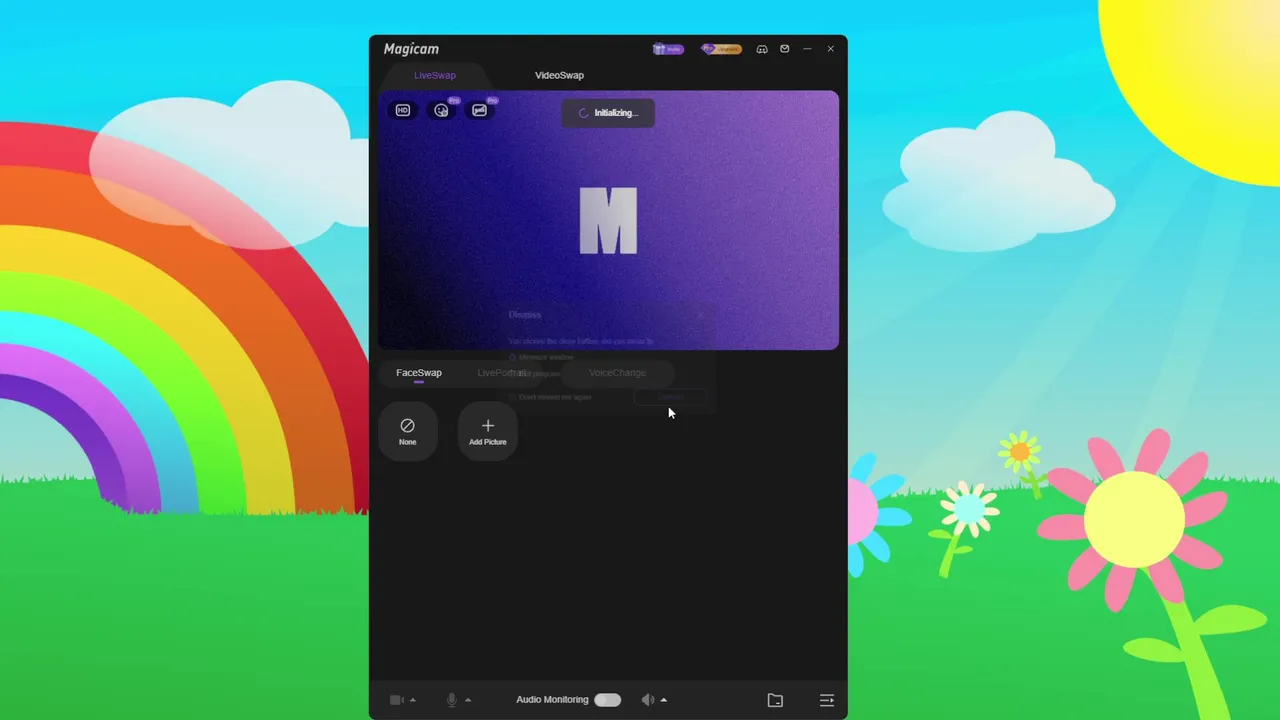Expand speaker output dropdown arrow
Screen dimensions: 1280x720
tap(663, 700)
